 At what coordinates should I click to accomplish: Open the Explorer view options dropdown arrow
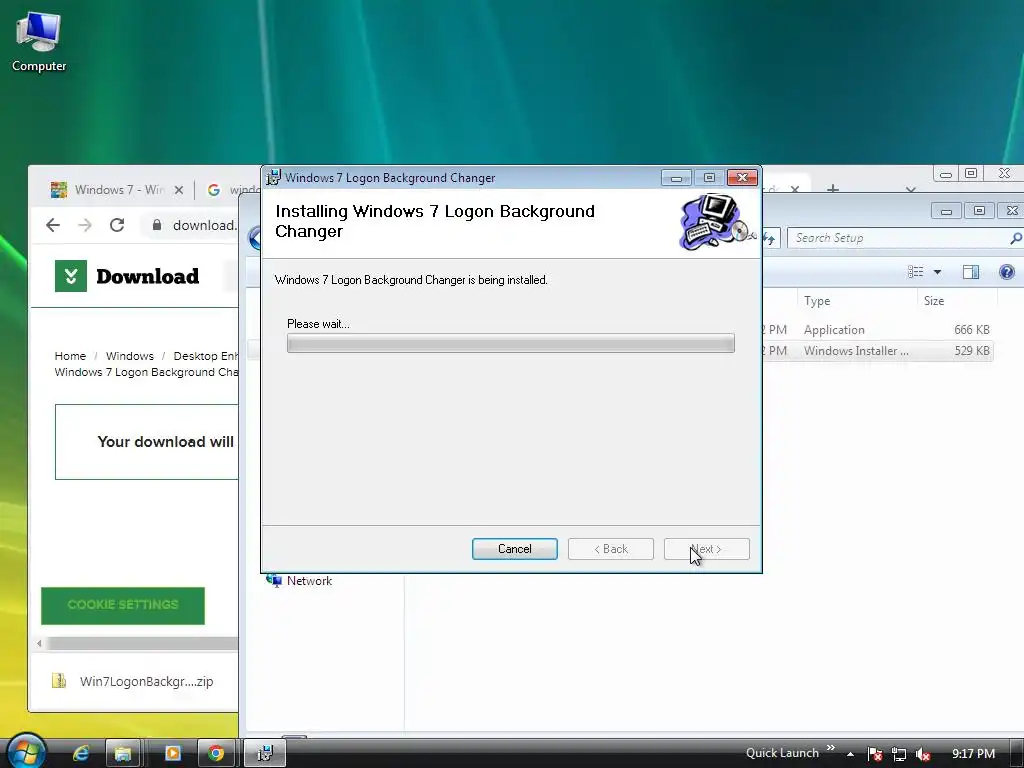937,272
